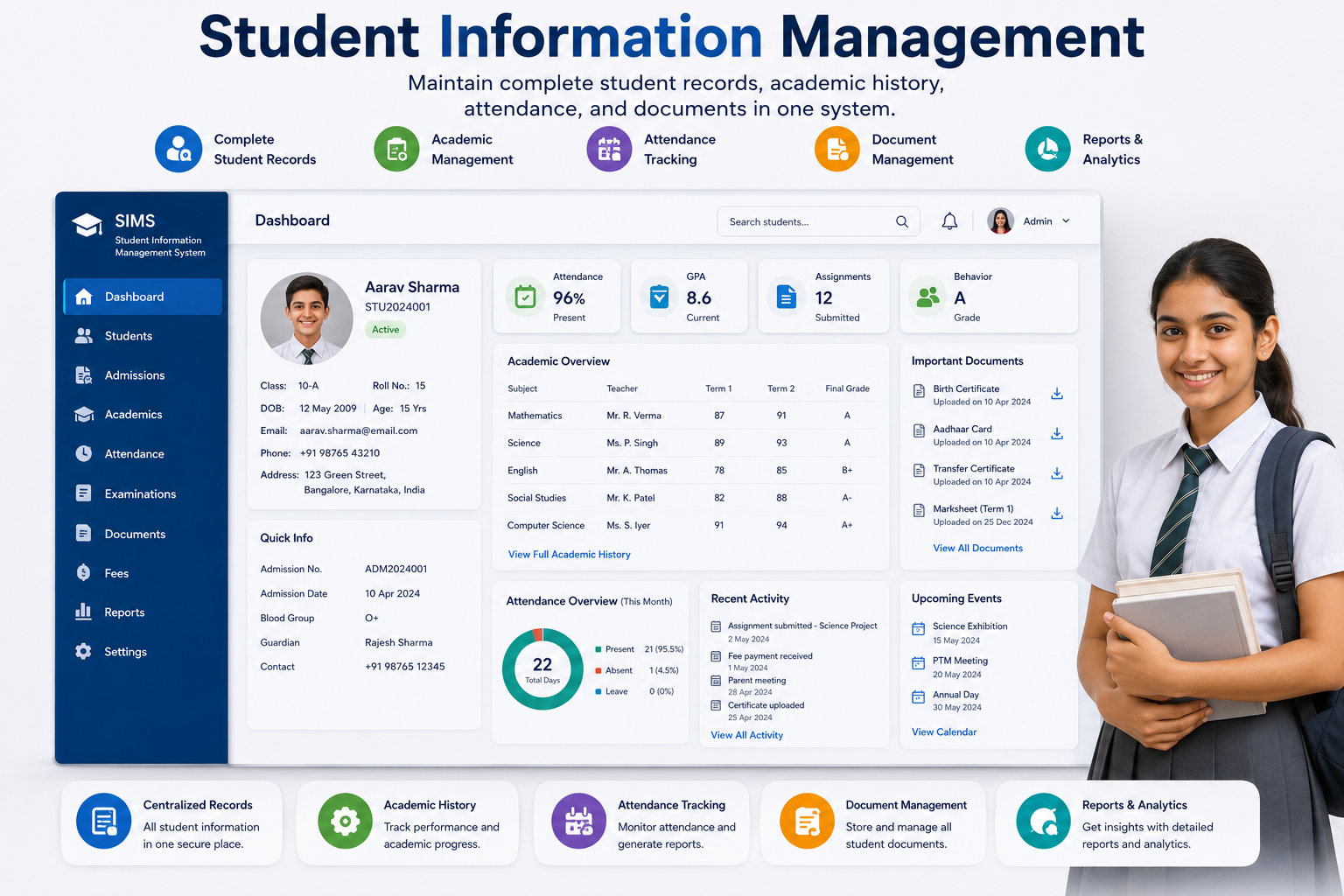Download the Marksheet (Term 1) file

1057,514
